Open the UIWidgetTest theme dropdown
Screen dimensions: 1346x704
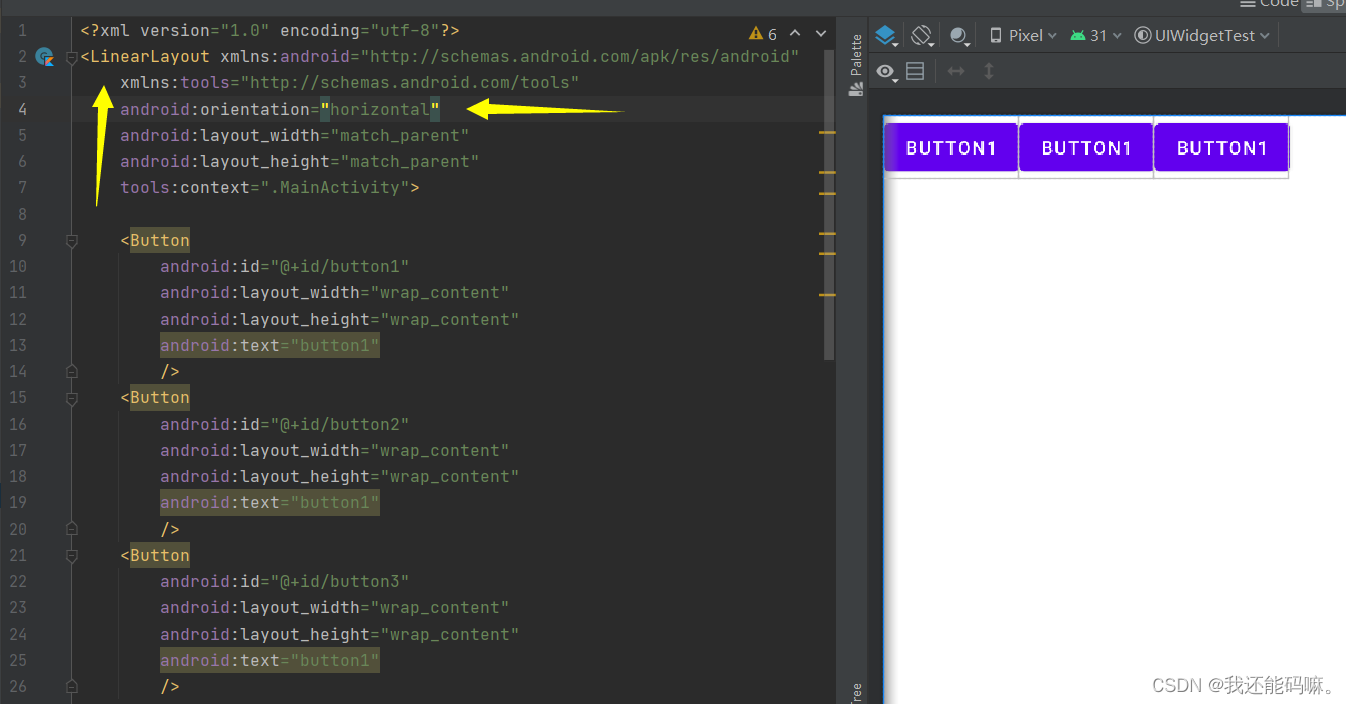tap(1203, 36)
